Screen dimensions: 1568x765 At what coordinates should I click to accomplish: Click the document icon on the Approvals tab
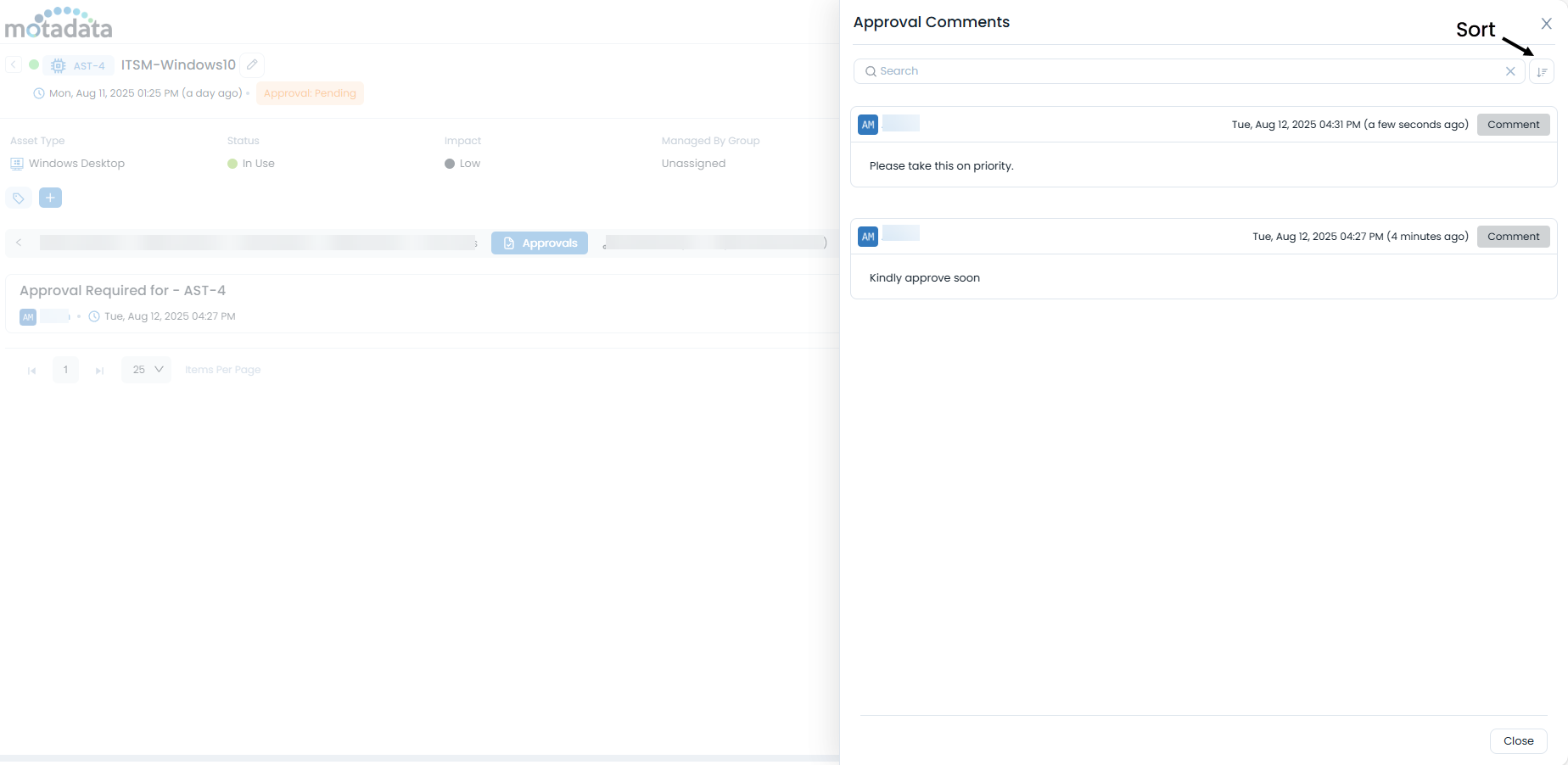point(509,243)
